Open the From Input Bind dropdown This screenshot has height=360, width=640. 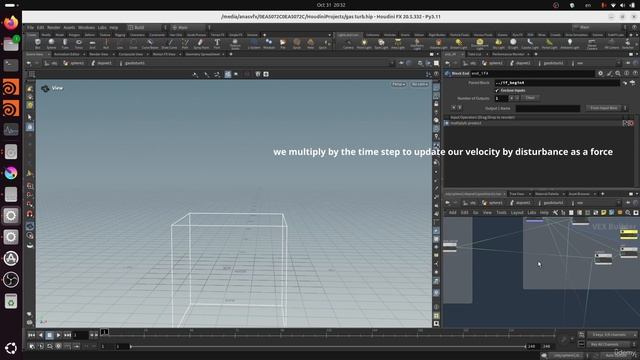tap(606, 108)
